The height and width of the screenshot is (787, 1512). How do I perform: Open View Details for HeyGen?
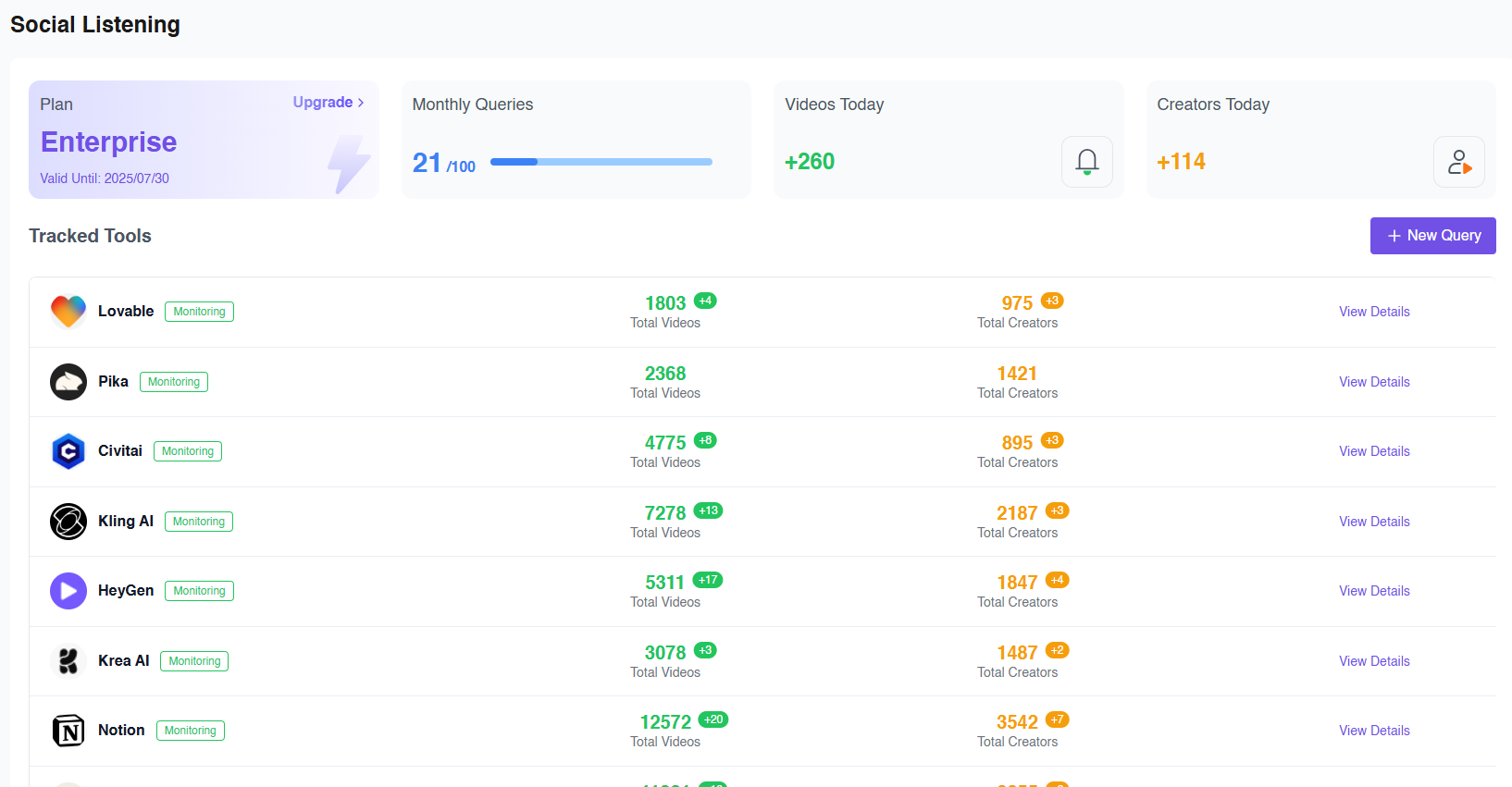tap(1374, 591)
